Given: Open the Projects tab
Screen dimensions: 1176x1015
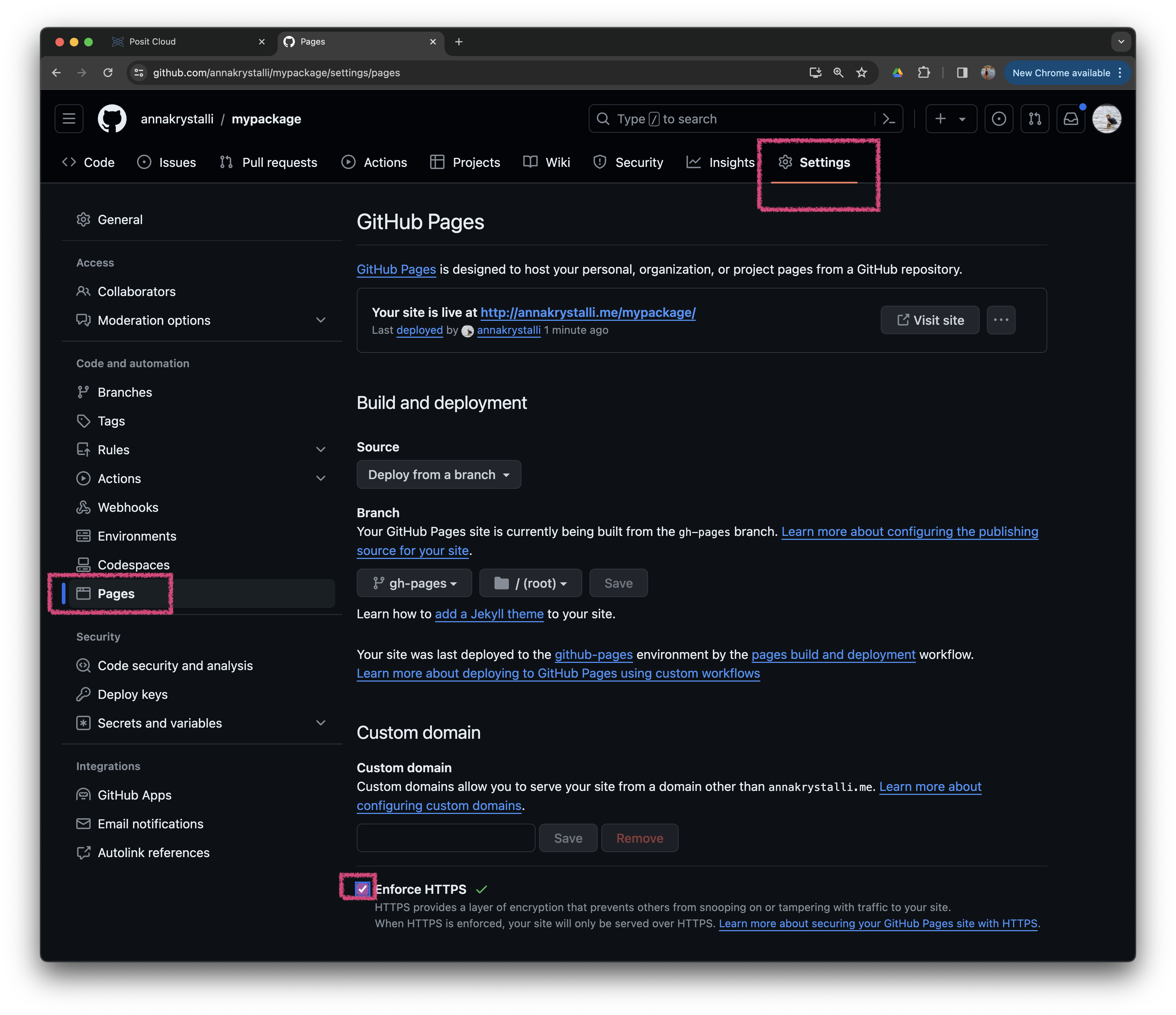Looking at the screenshot, I should point(465,162).
